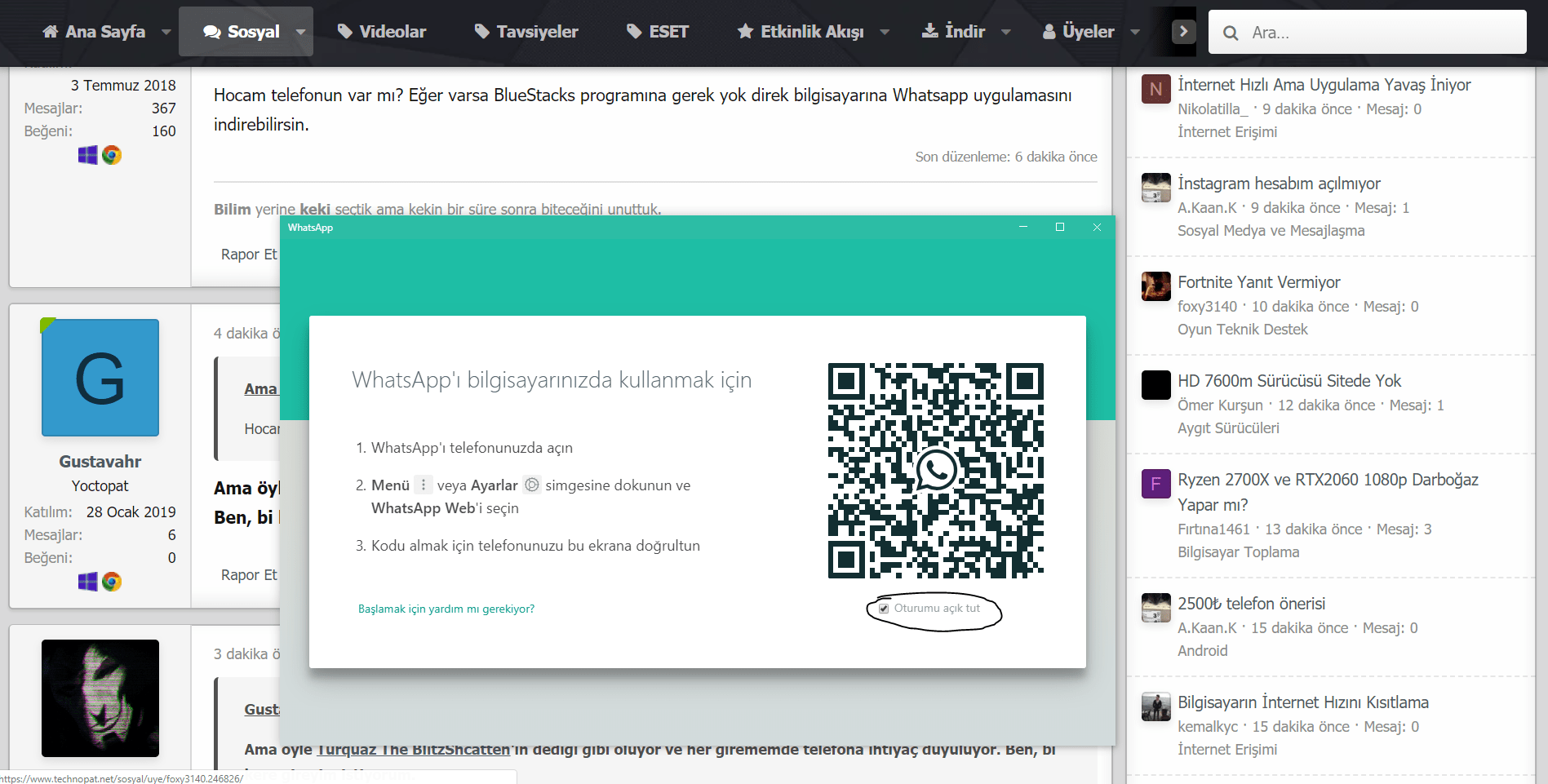Click the kemalkyc avatar icon
The height and width of the screenshot is (784, 1548).
point(1155,706)
